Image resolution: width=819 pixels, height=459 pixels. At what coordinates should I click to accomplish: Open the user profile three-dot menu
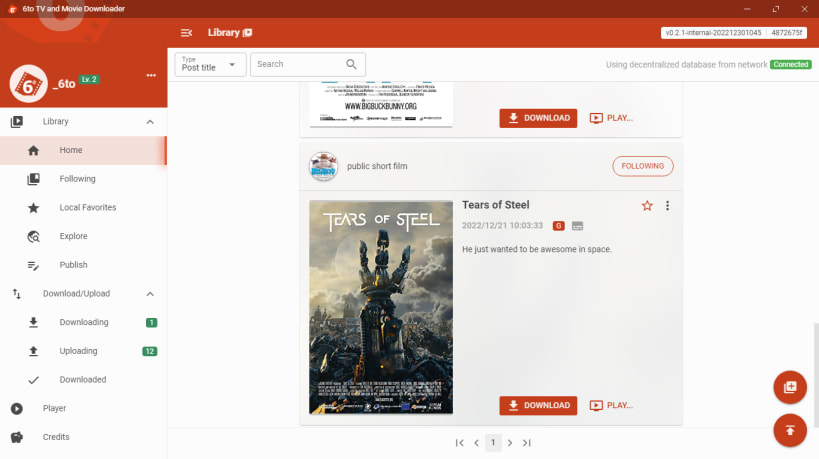point(151,75)
